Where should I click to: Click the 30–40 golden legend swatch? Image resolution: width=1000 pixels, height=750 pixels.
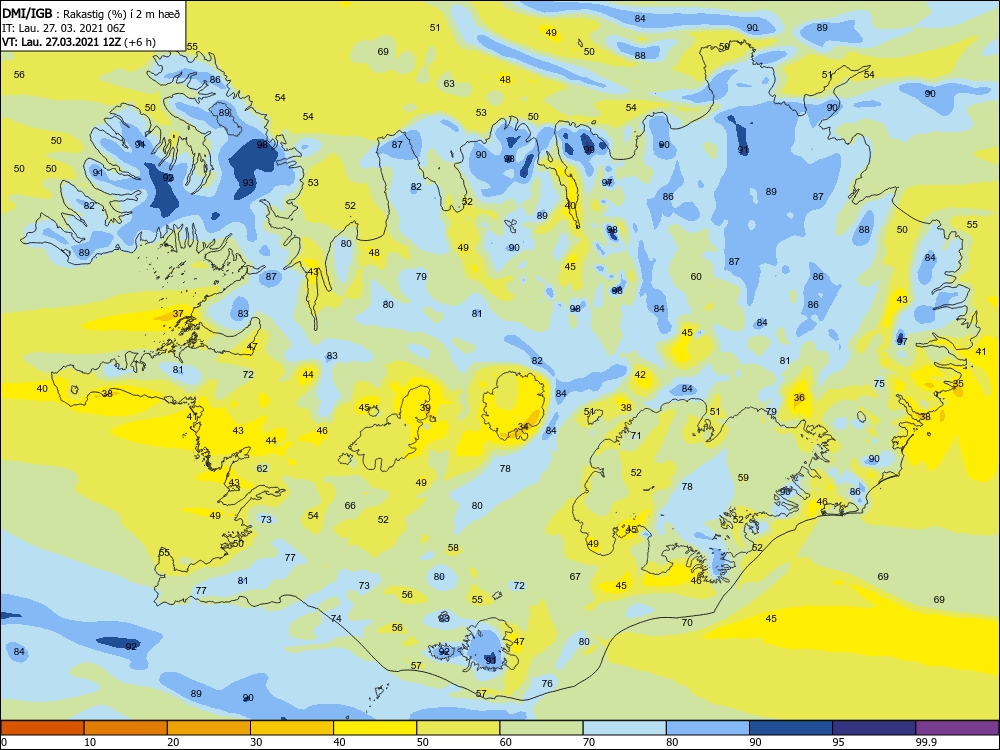[x=292, y=728]
